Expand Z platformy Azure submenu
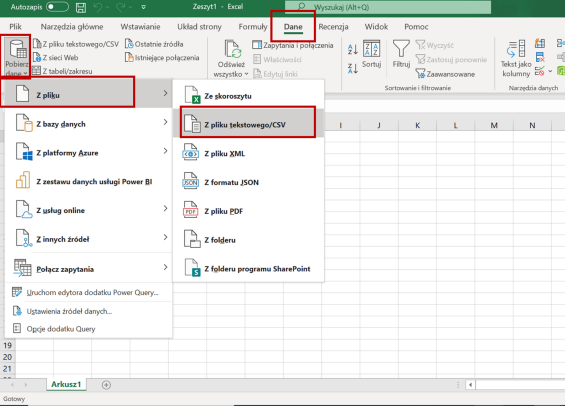 [x=88, y=152]
